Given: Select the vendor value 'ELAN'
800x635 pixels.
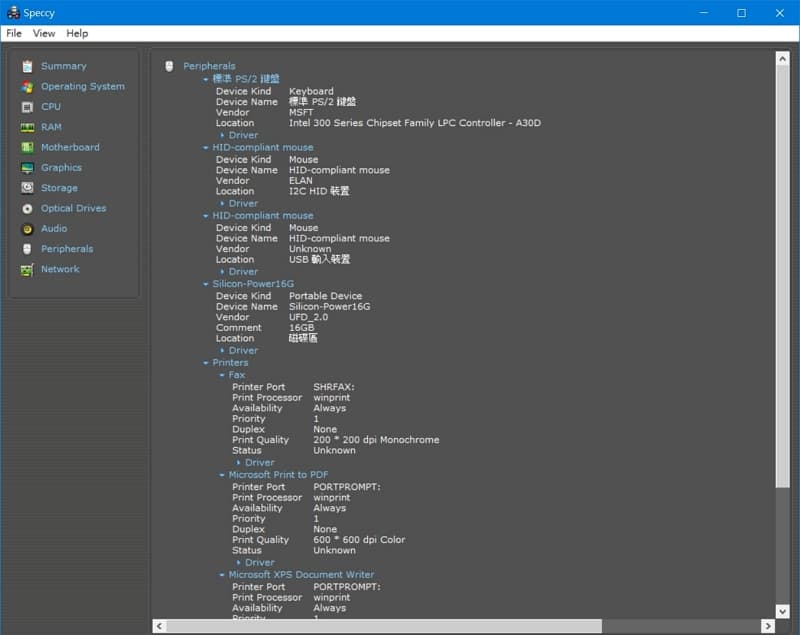Looking at the screenshot, I should (301, 181).
